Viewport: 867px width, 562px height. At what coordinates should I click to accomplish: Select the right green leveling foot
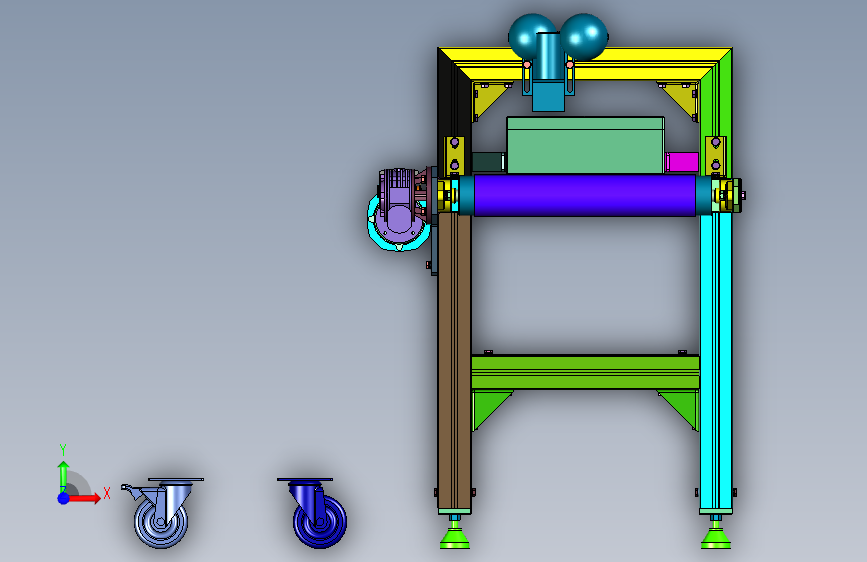(x=715, y=537)
